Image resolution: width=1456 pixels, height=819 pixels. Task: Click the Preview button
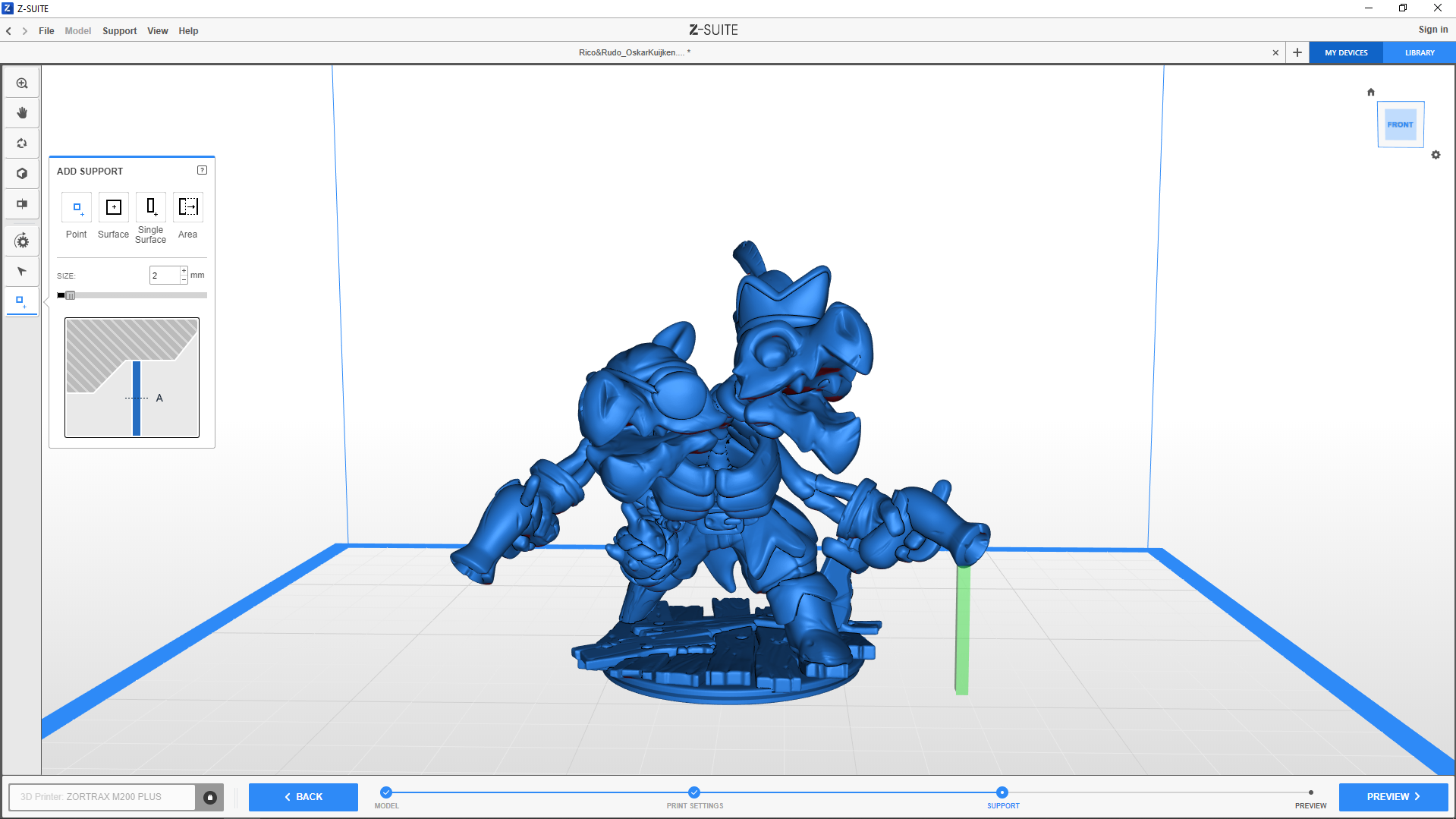pyautogui.click(x=1392, y=797)
